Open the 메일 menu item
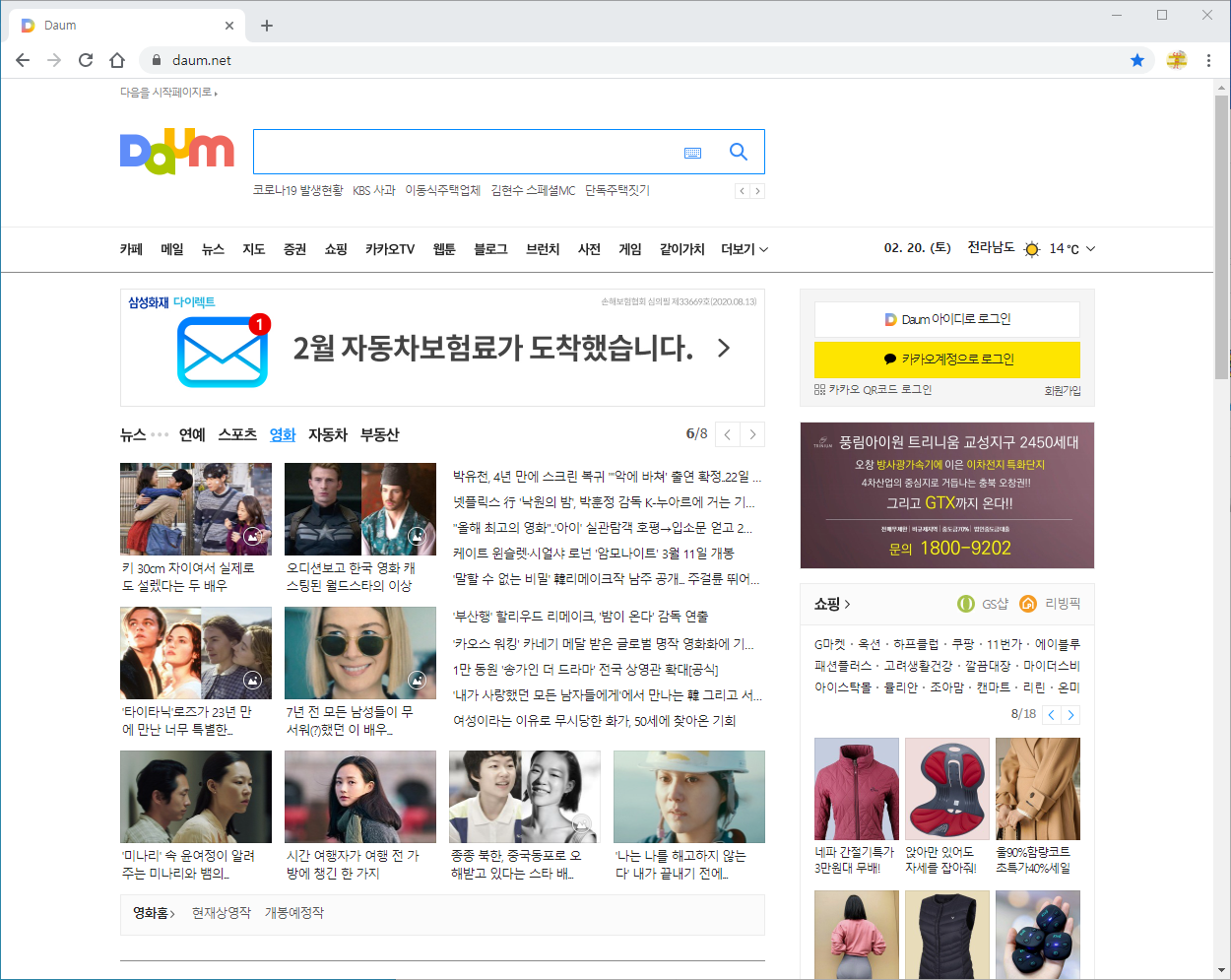 tap(172, 249)
